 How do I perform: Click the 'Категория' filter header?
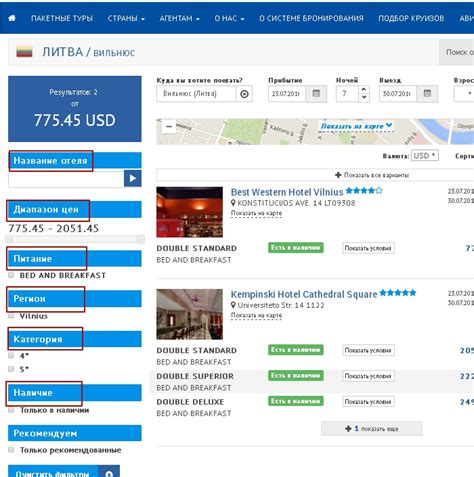(75, 339)
